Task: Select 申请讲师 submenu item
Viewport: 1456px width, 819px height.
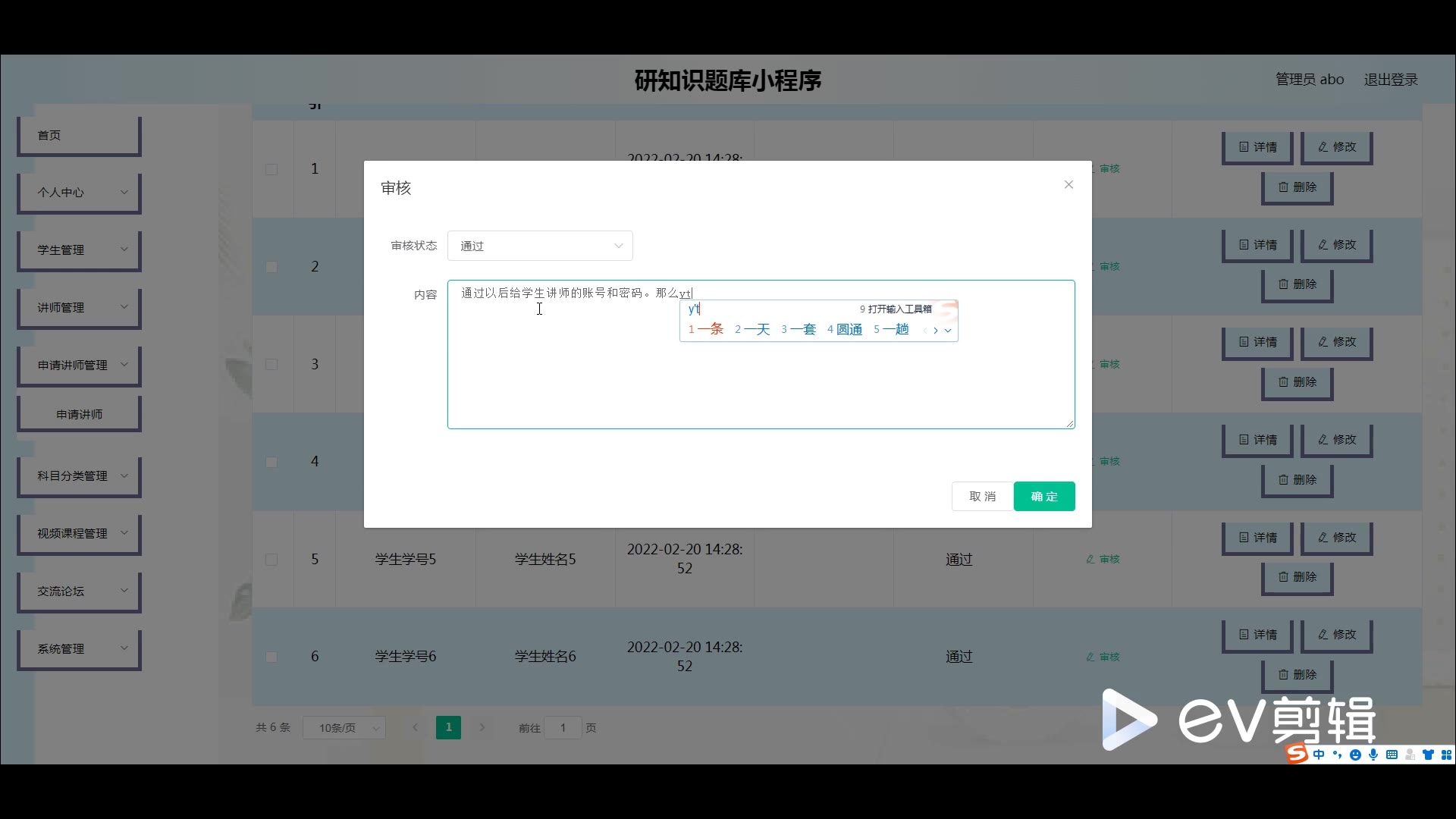Action: pos(80,414)
